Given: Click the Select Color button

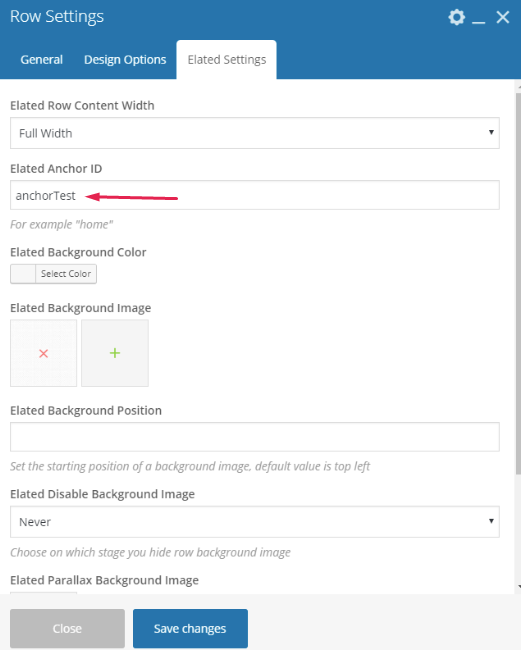Looking at the screenshot, I should click(x=66, y=274).
